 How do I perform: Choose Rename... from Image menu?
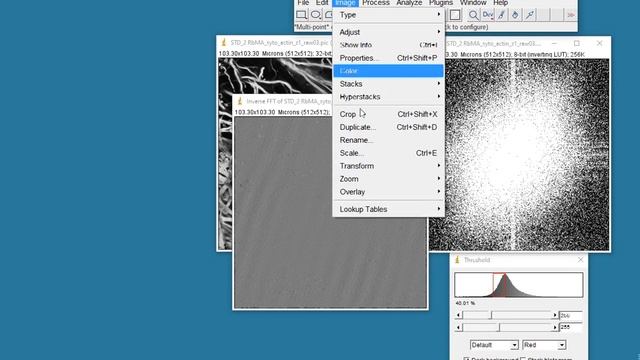(x=388, y=140)
